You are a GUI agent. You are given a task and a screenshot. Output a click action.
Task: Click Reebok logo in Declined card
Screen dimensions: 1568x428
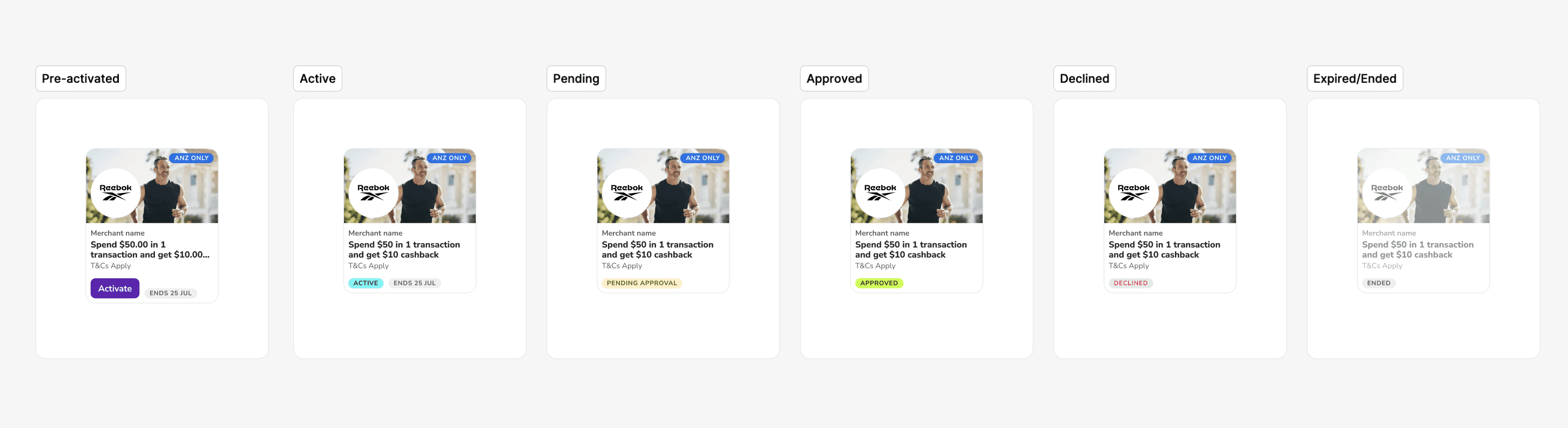[x=1133, y=193]
